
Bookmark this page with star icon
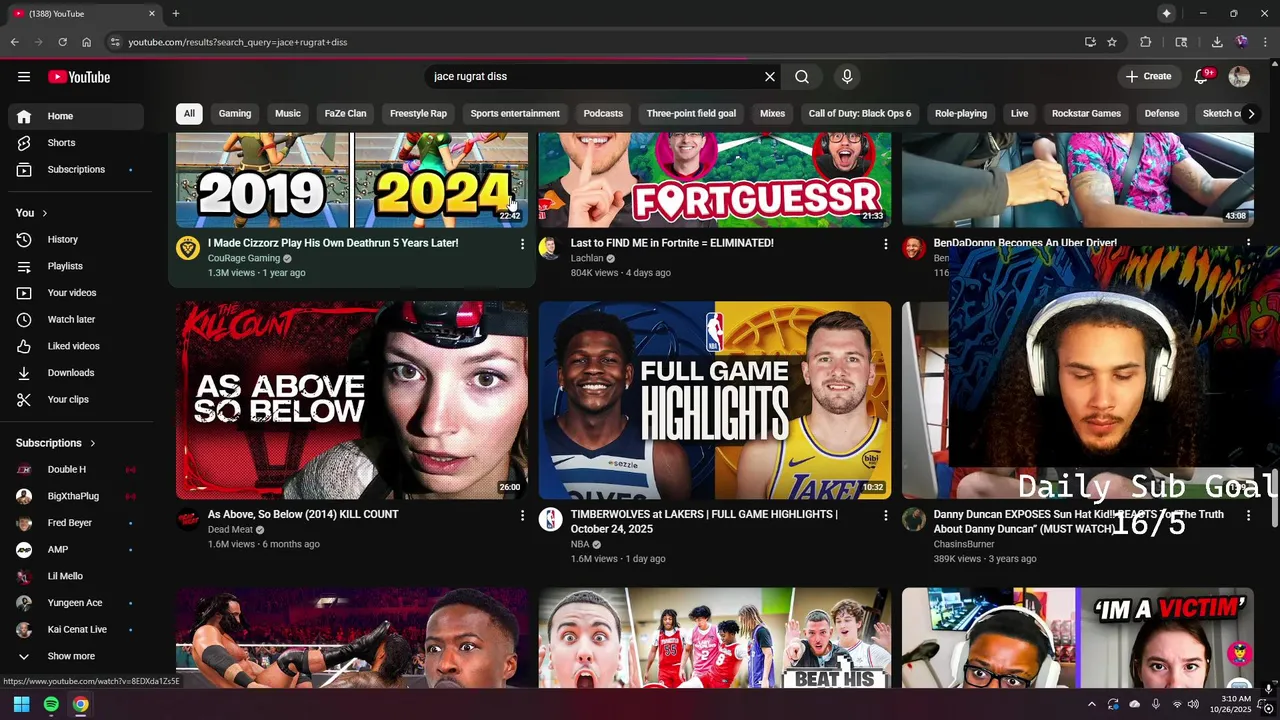tap(1112, 42)
